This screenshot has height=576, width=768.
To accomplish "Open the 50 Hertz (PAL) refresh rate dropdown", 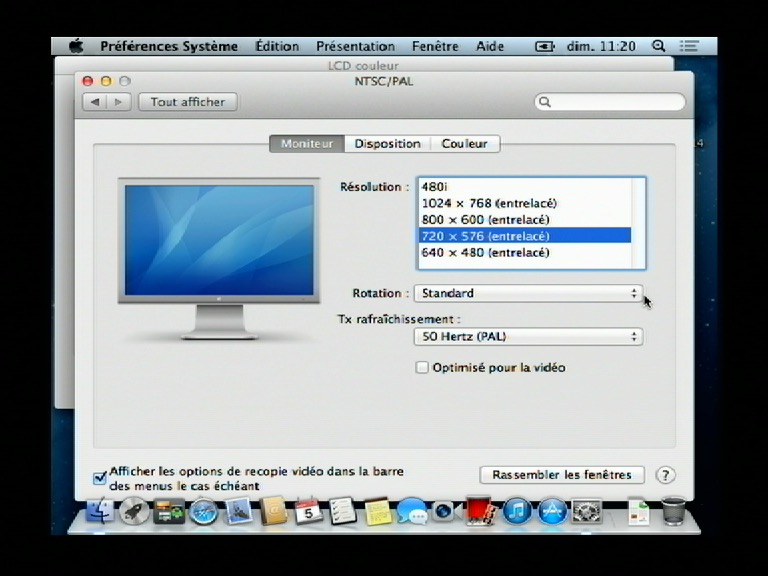I will pos(528,336).
